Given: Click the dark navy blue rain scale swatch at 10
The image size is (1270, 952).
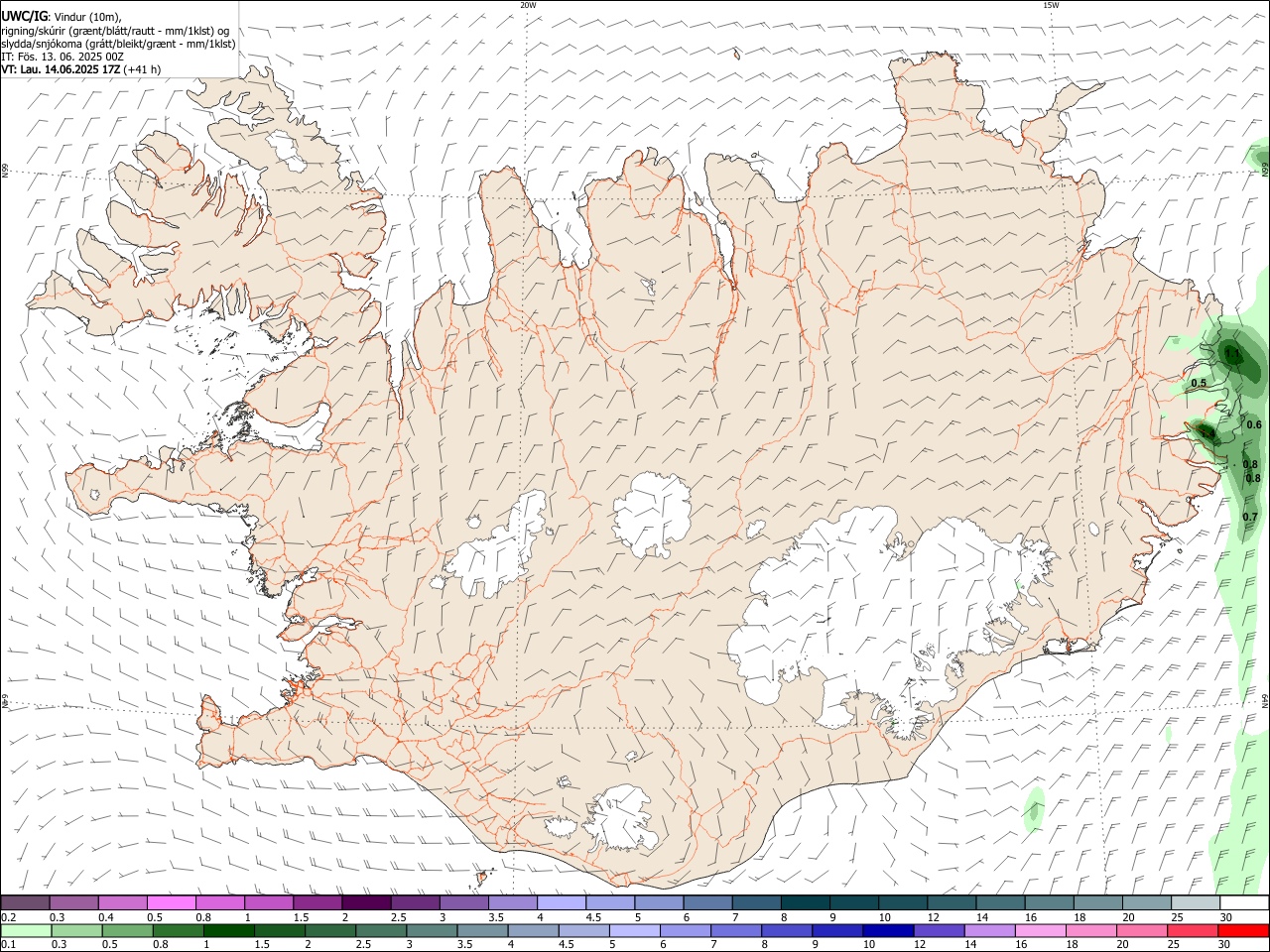Looking at the screenshot, I should pyautogui.click(x=887, y=930).
